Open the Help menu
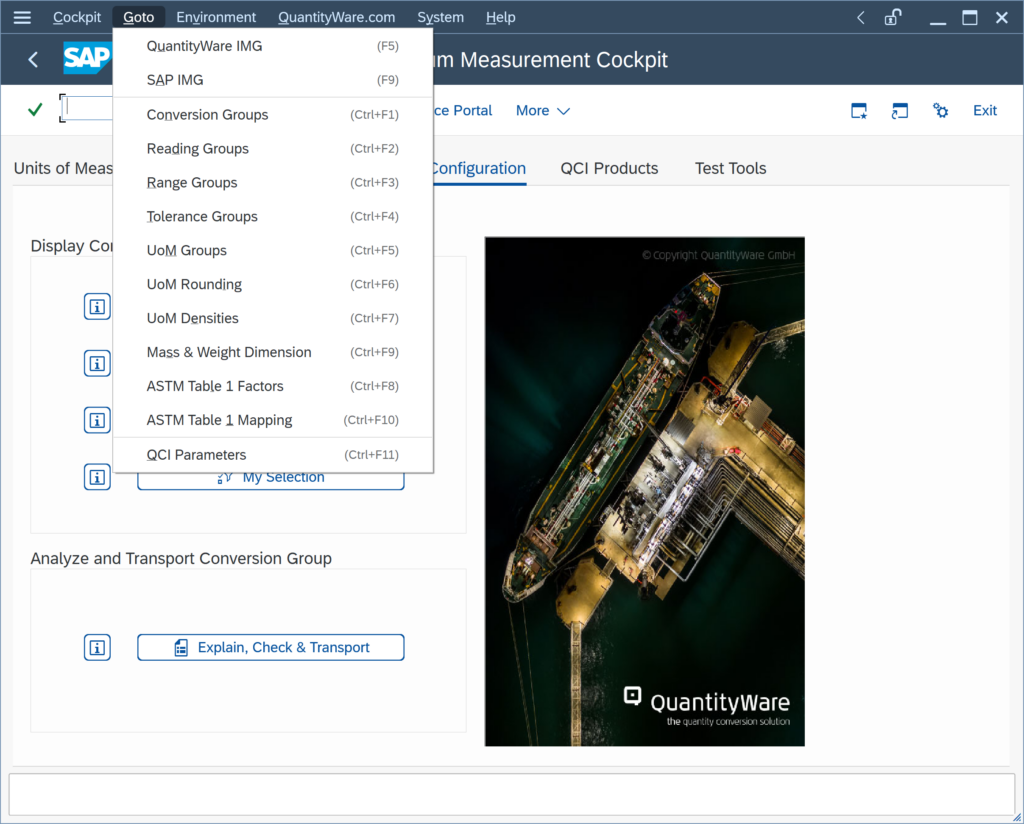This screenshot has width=1024, height=824. [x=500, y=18]
